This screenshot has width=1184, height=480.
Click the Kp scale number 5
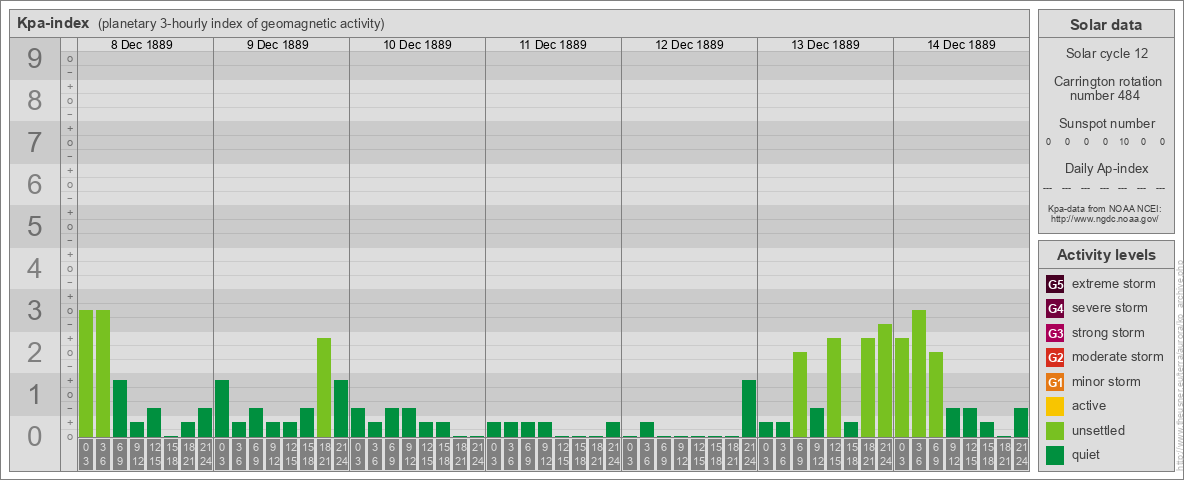[35, 226]
